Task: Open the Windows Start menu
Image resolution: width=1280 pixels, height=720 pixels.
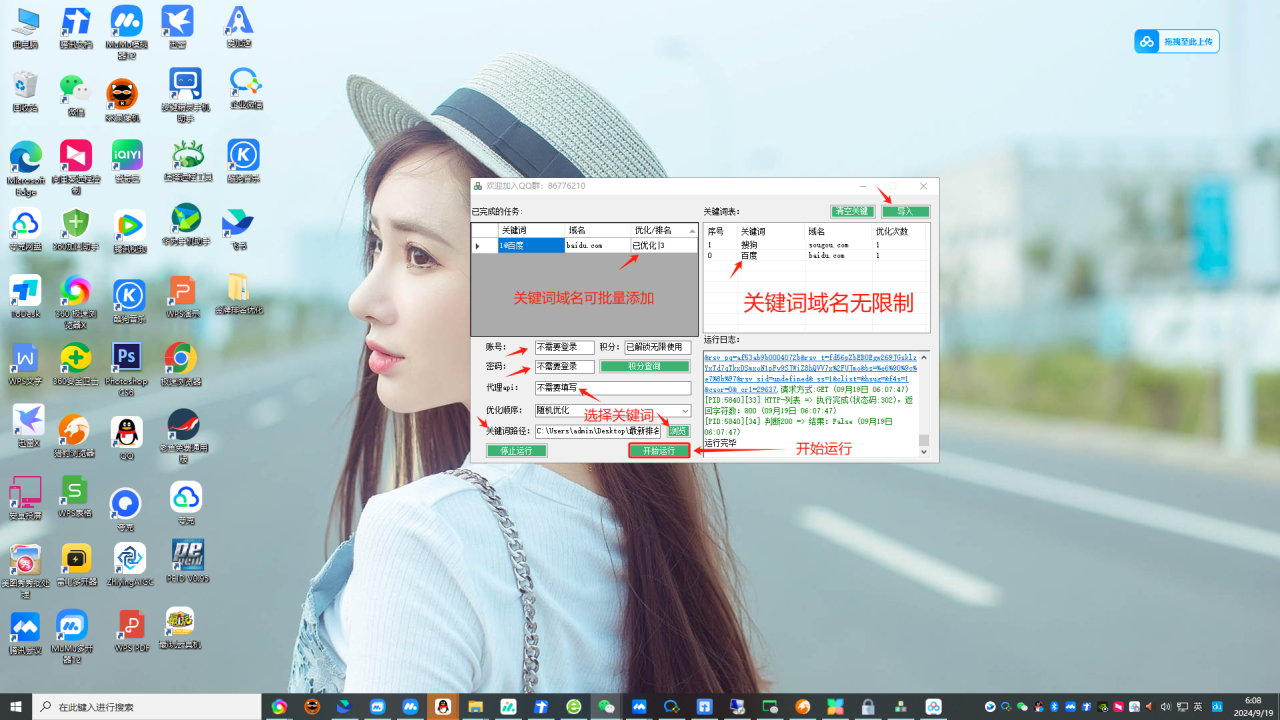Action: 16,707
